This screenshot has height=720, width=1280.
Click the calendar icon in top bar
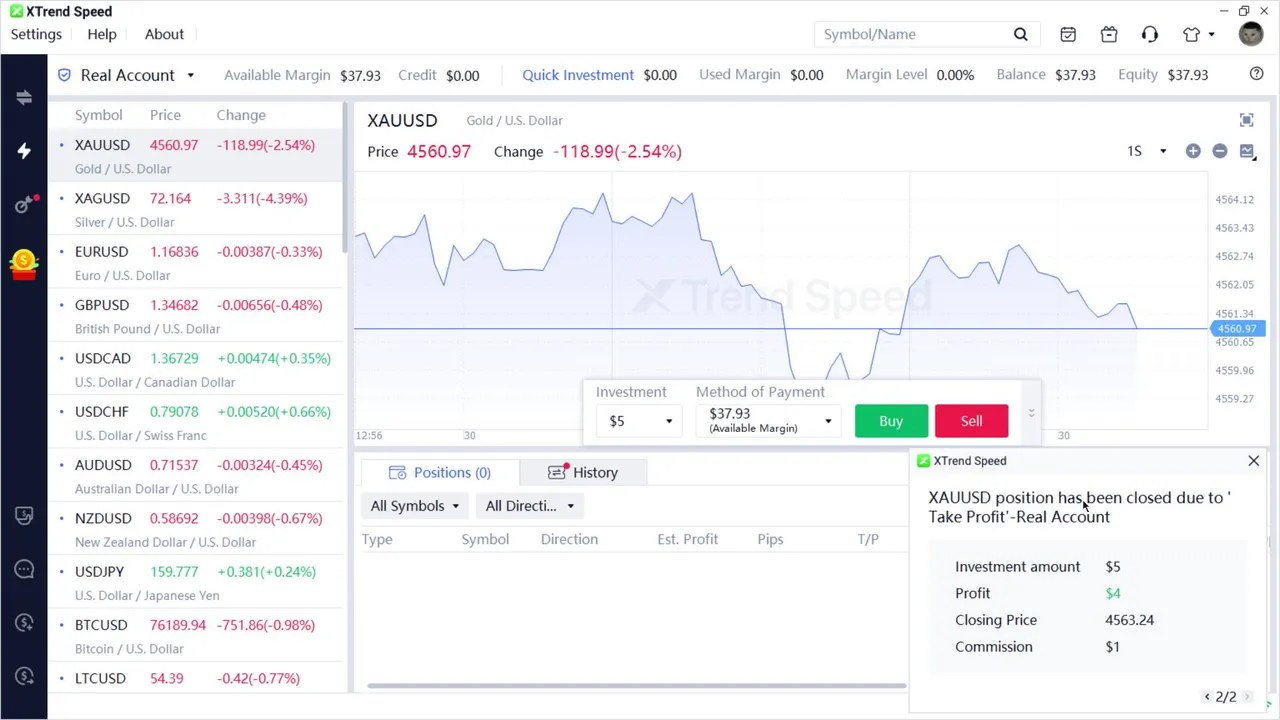click(x=1068, y=34)
